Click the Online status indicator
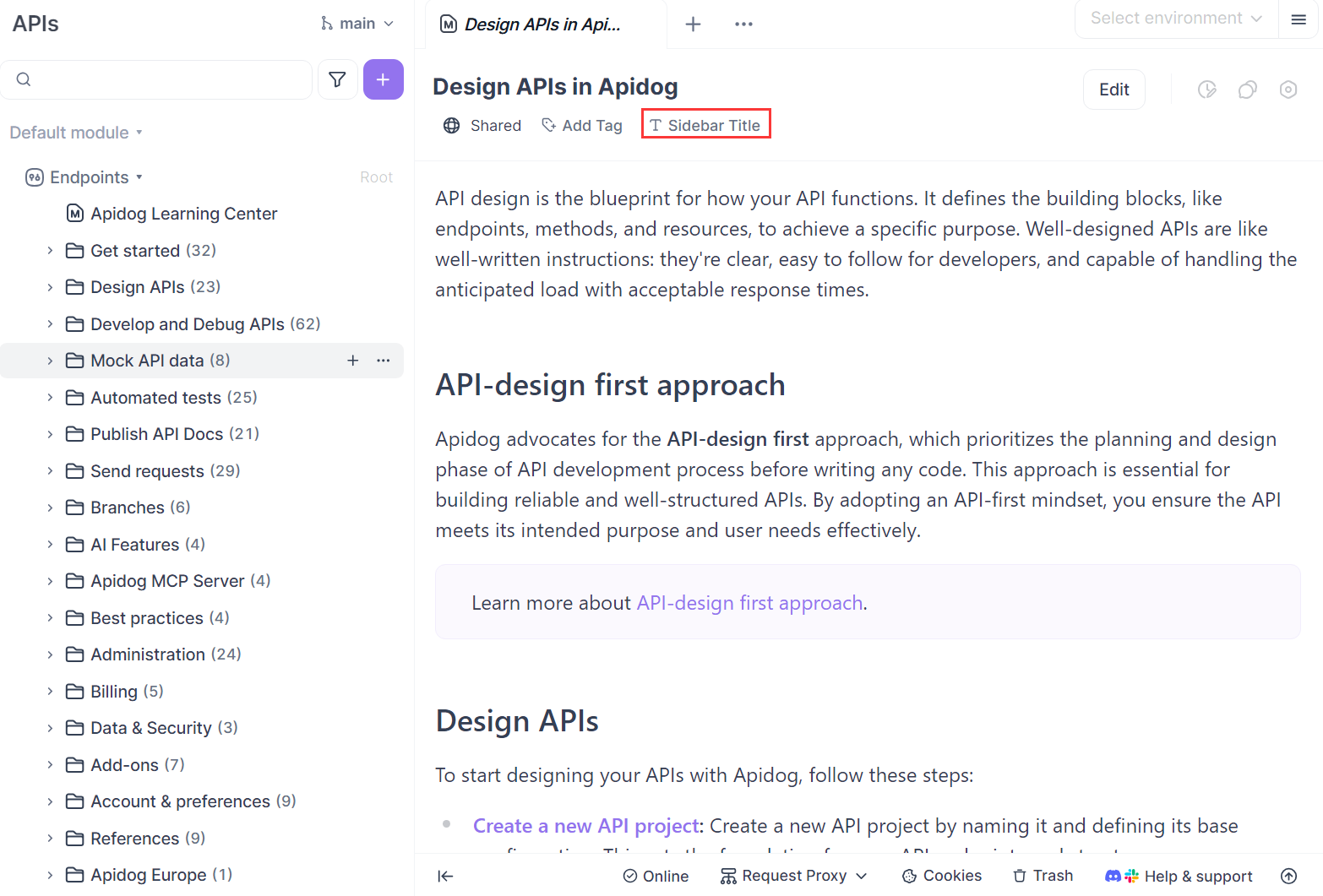 click(656, 876)
